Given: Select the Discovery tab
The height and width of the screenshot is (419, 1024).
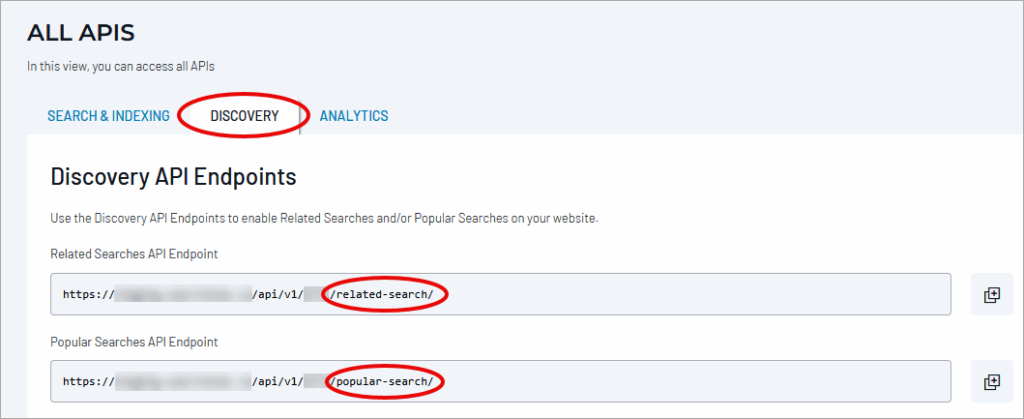Looking at the screenshot, I should tap(244, 116).
